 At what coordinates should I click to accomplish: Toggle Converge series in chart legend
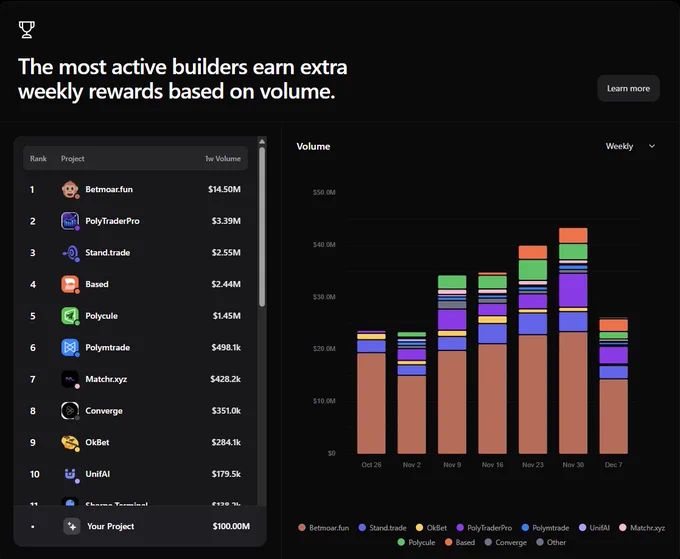click(x=505, y=543)
